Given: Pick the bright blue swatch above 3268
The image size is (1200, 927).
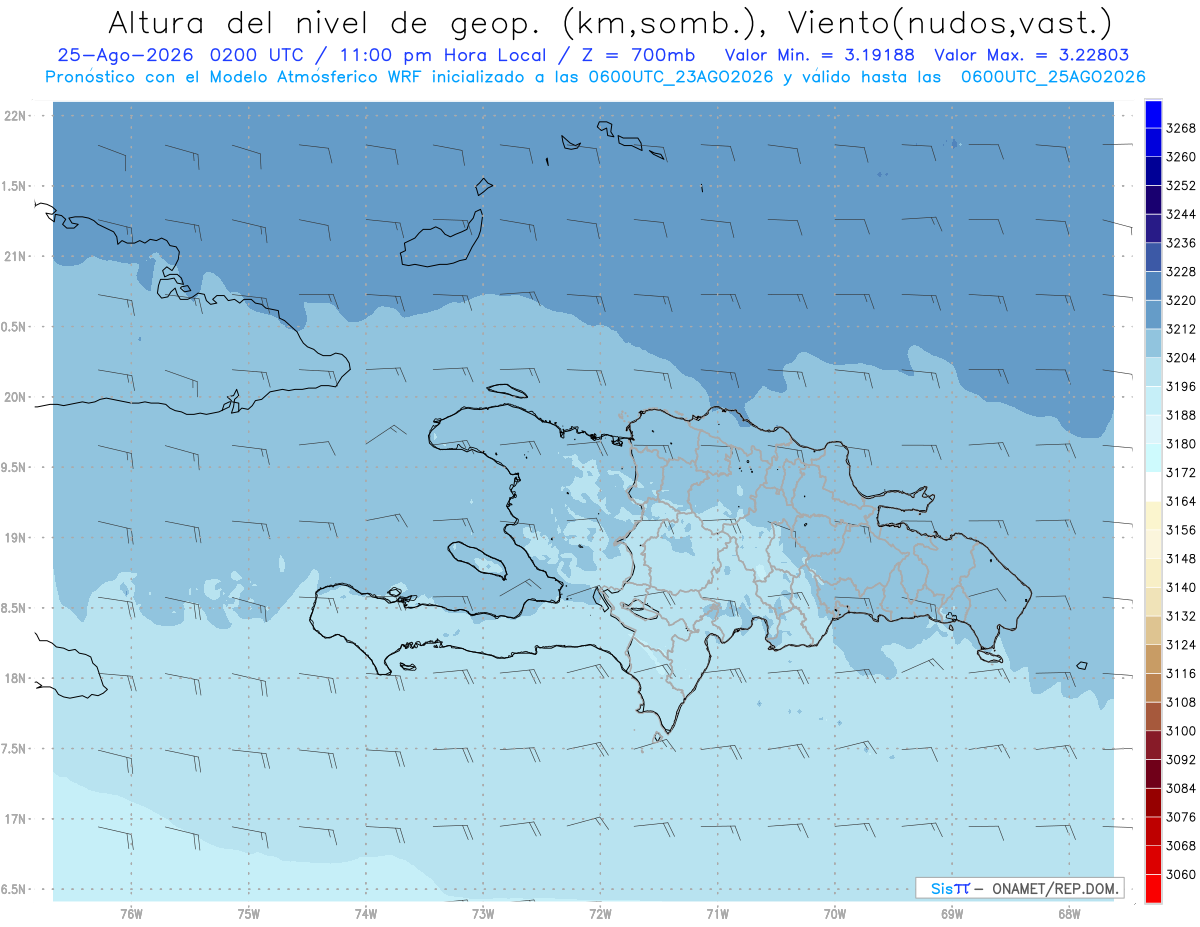Looking at the screenshot, I should (x=1153, y=114).
